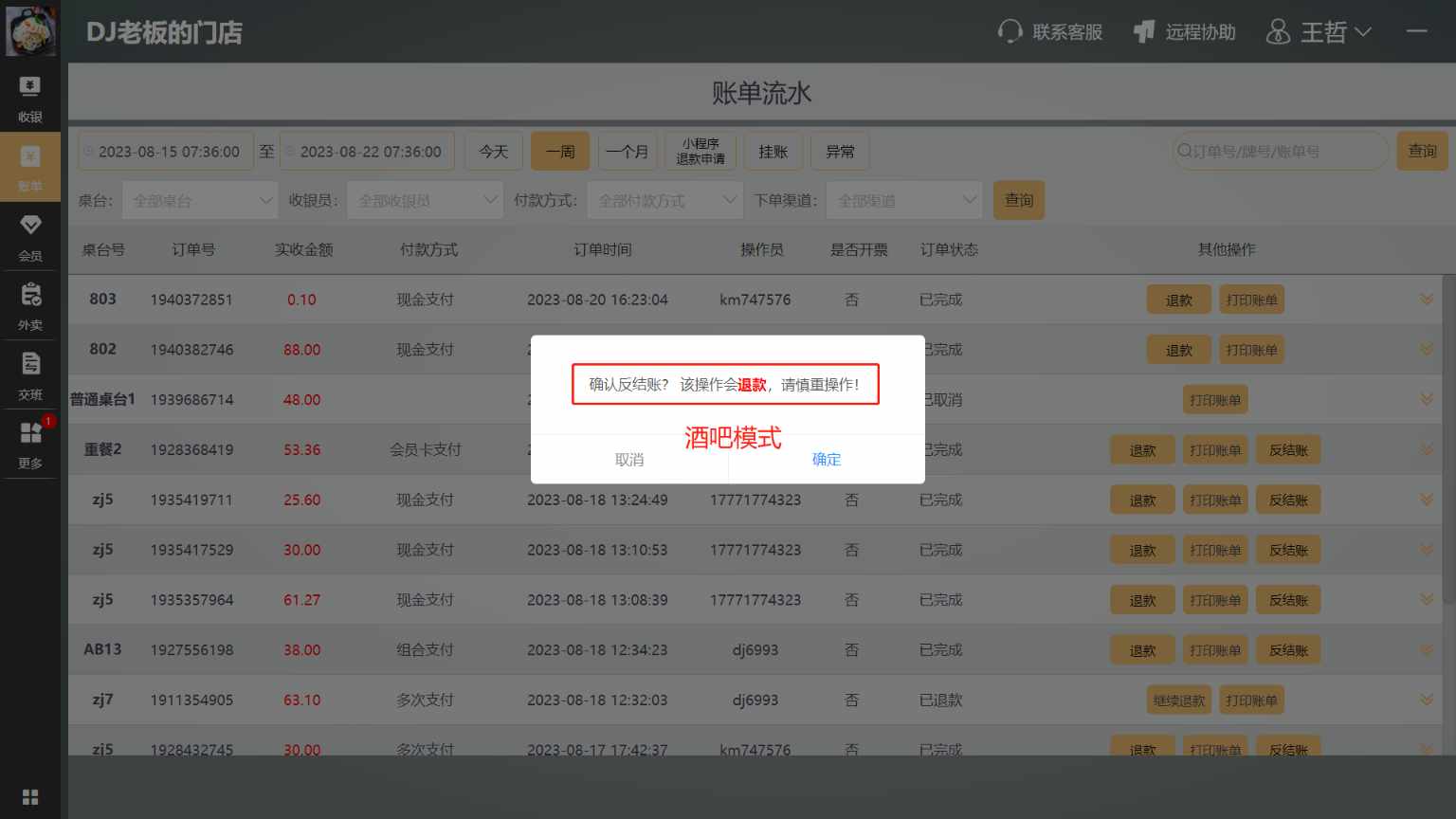1456x819 pixels.
Task: Open the 账单 bills sidebar icon
Action: (30, 166)
